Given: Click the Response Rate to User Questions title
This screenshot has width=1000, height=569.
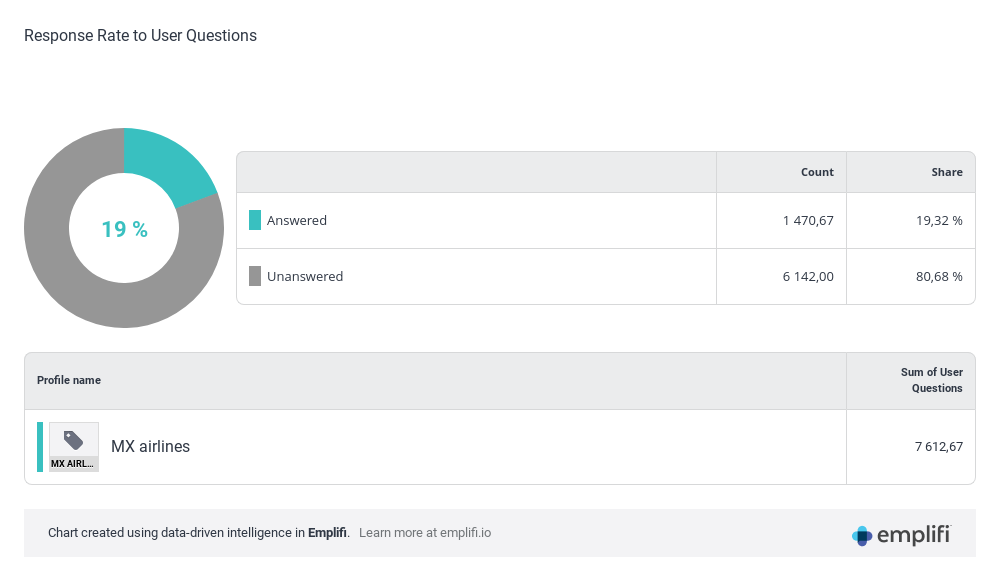Looking at the screenshot, I should pyautogui.click(x=140, y=36).
